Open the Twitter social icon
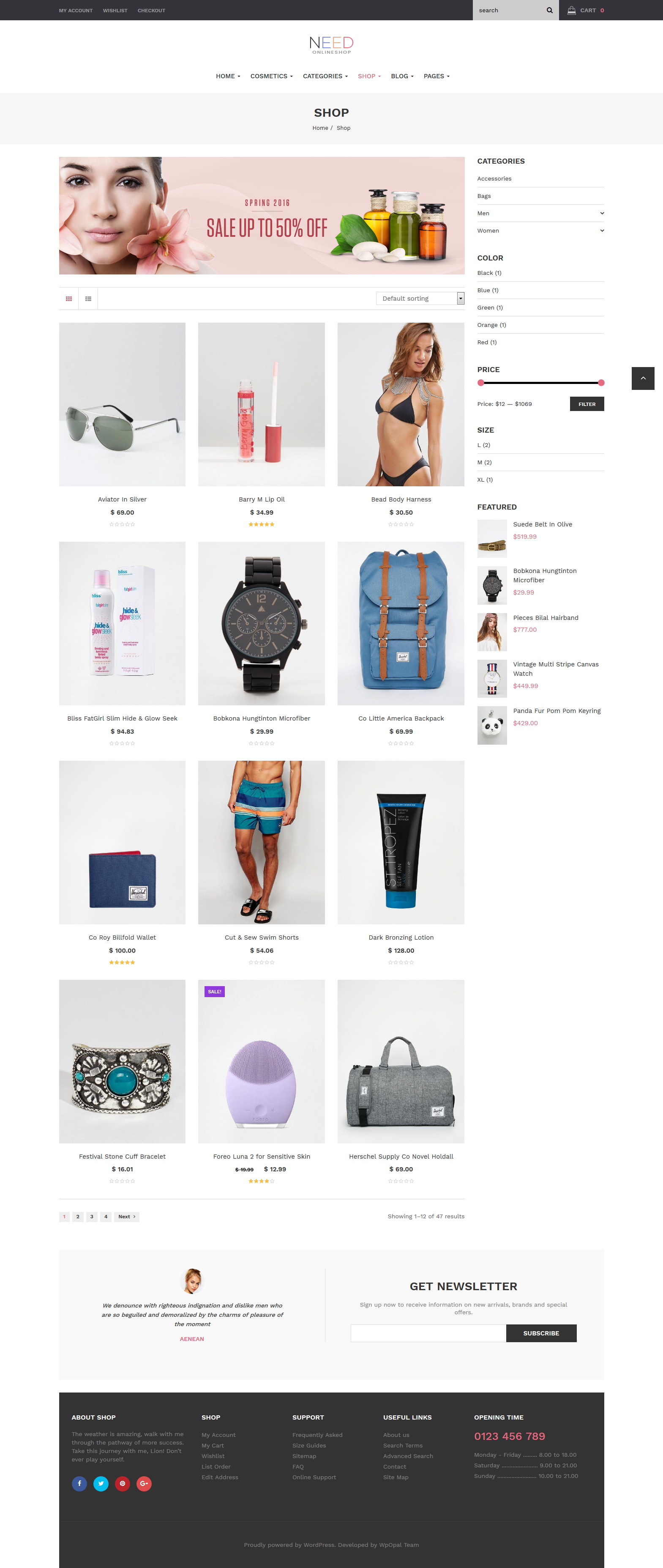The width and height of the screenshot is (663, 1568). point(101,1483)
